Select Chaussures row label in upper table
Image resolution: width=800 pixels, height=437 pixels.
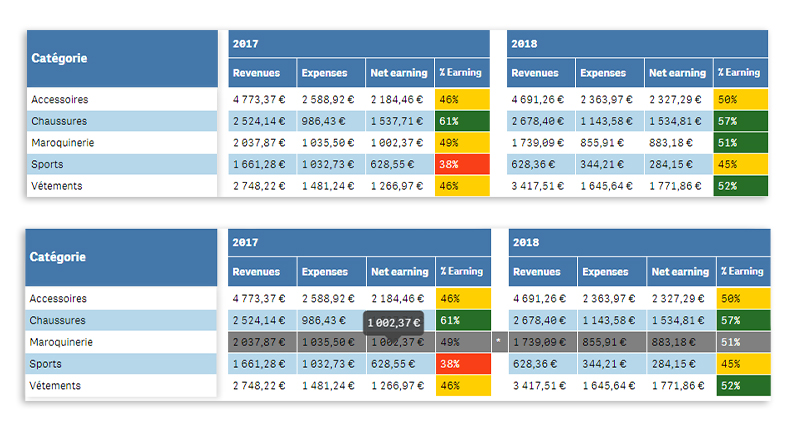122,121
